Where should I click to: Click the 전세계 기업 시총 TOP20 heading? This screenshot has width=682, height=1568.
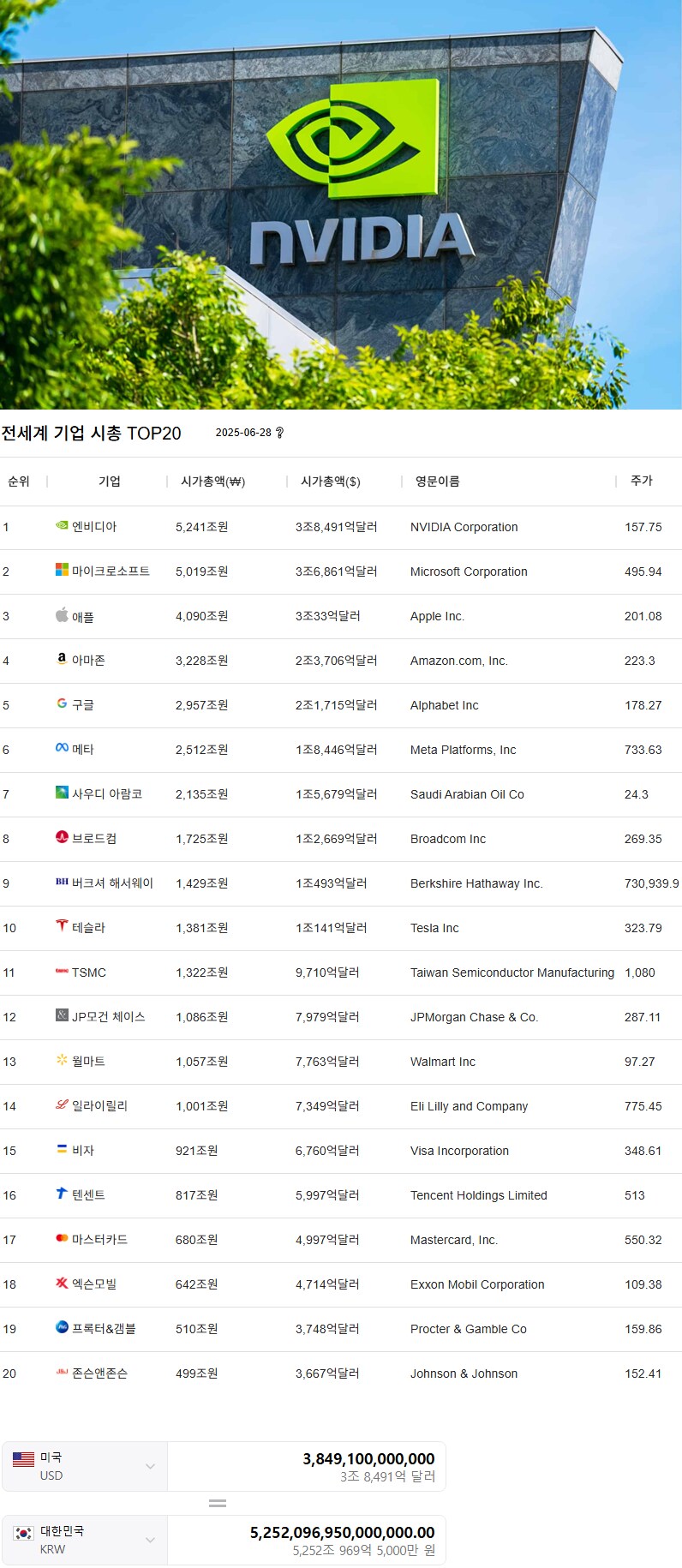click(x=91, y=433)
